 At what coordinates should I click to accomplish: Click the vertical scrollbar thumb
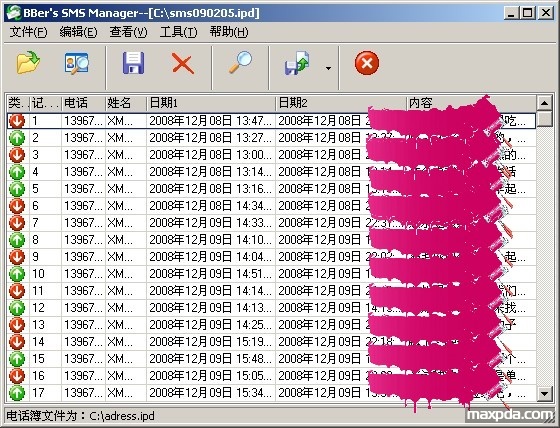coord(544,119)
